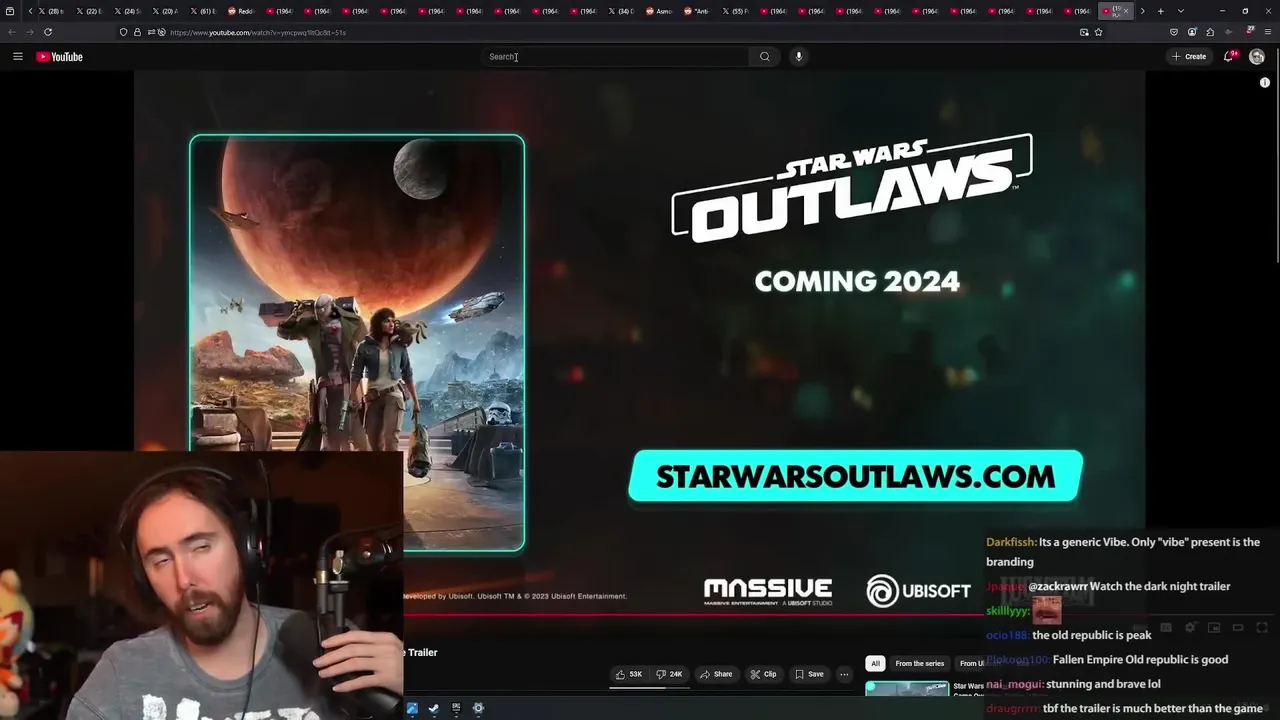Switch to the "Anti" browser tab
Screen dimensions: 1280x720
point(698,11)
